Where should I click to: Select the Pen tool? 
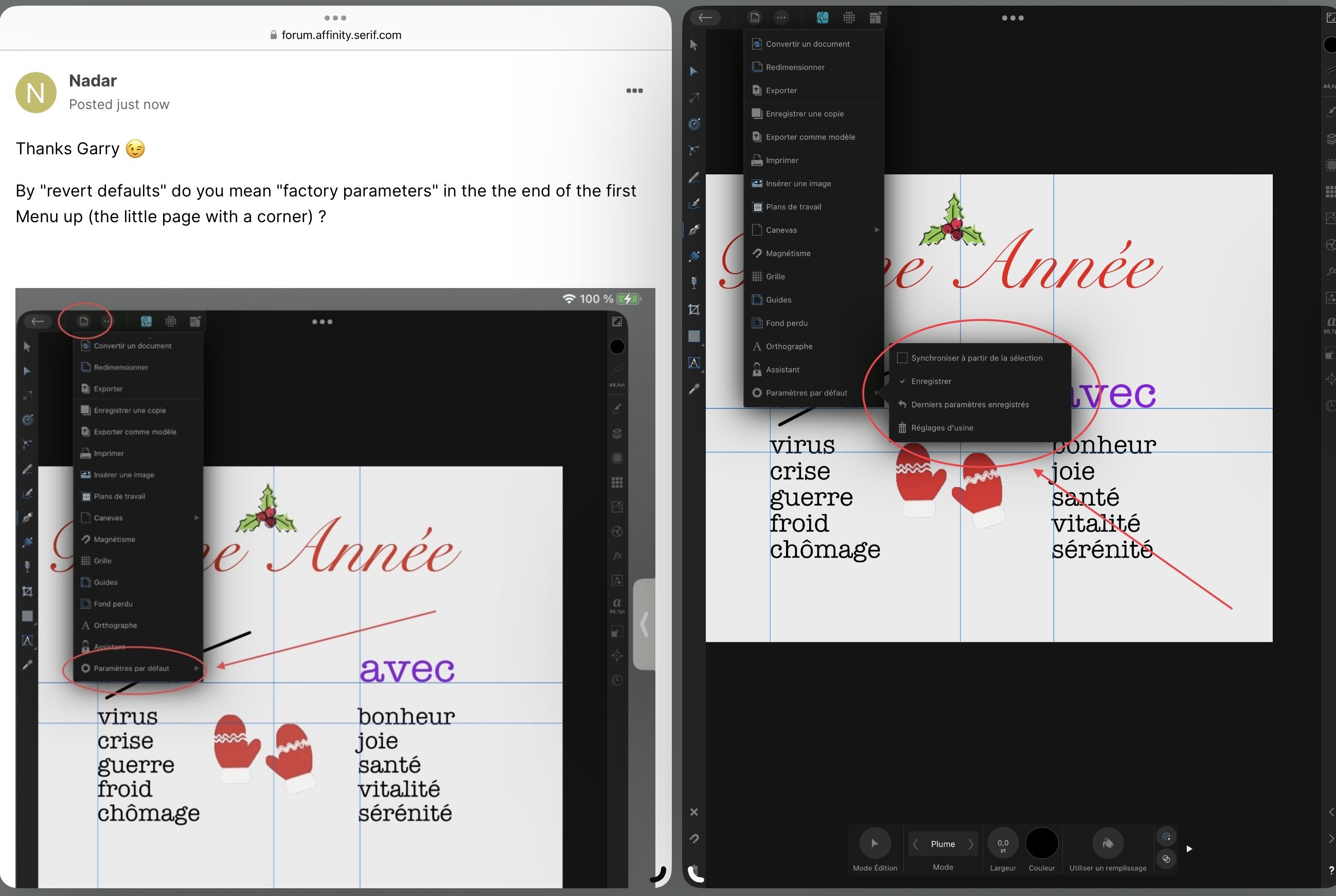pos(693,230)
